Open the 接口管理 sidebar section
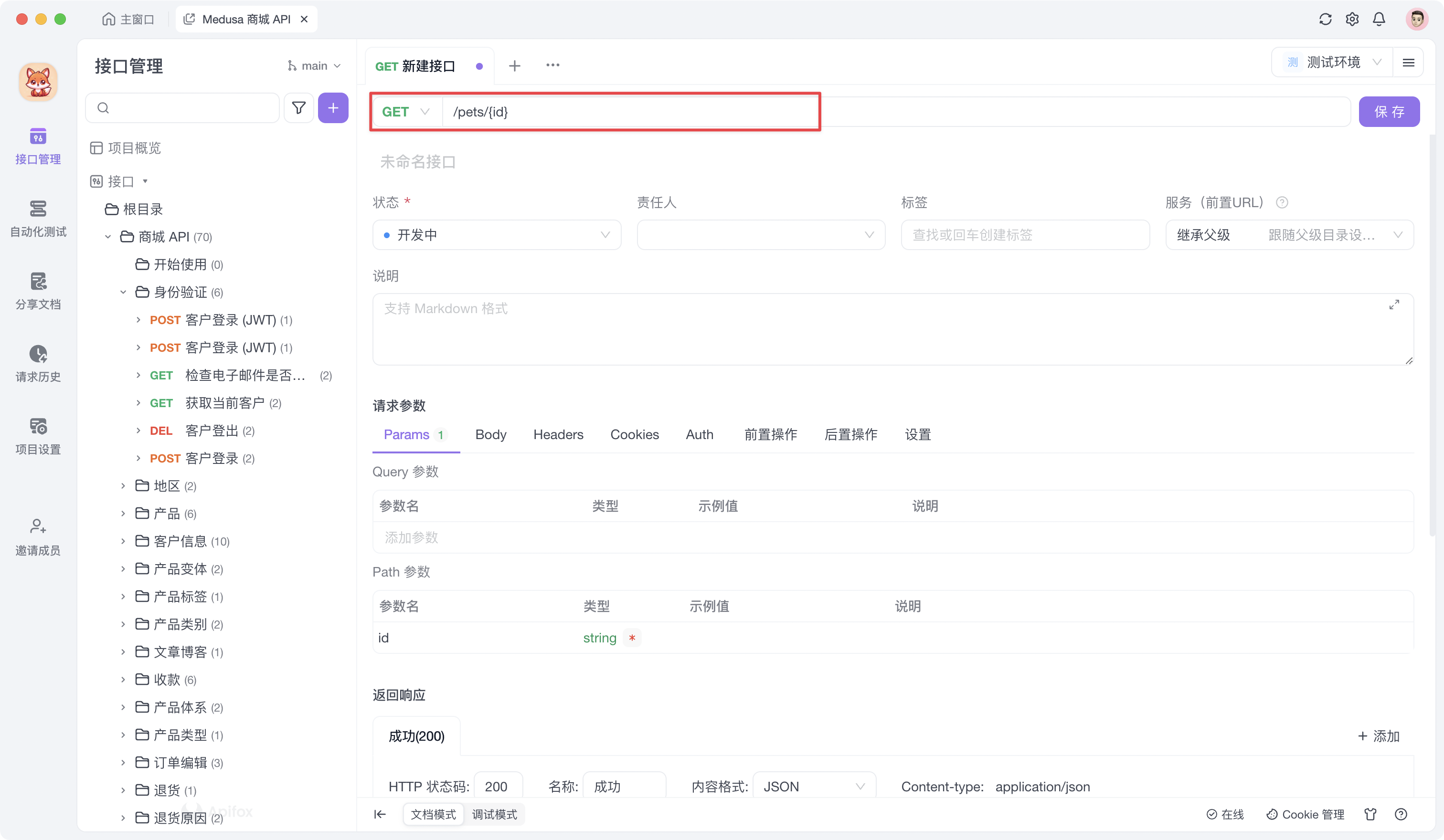The width and height of the screenshot is (1444, 840). (38, 146)
